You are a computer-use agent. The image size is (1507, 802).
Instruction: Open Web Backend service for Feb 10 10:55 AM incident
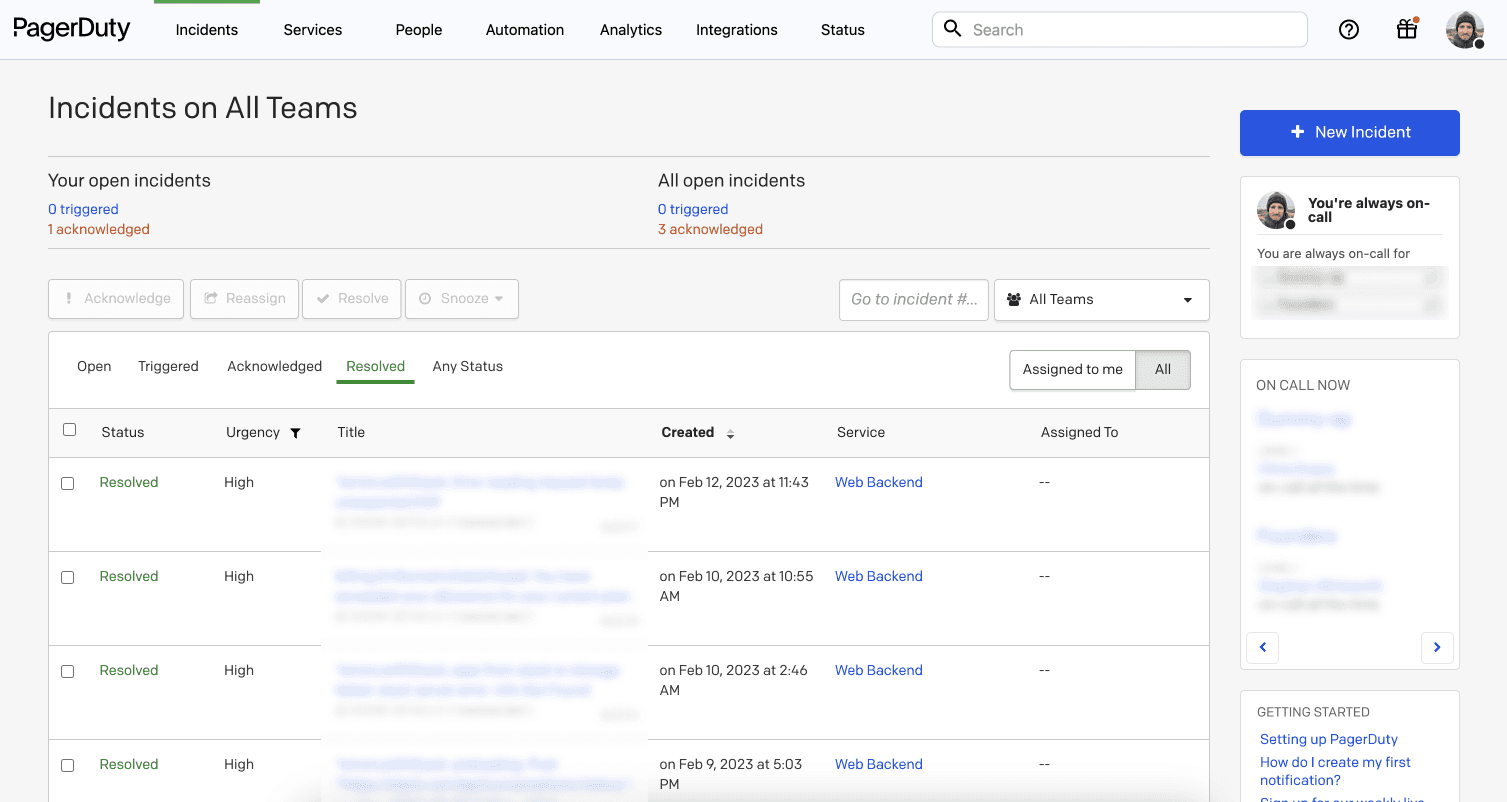tap(879, 576)
